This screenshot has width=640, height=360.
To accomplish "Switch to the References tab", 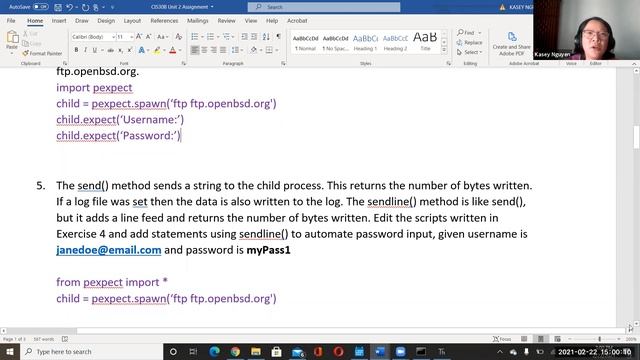I will point(164,20).
